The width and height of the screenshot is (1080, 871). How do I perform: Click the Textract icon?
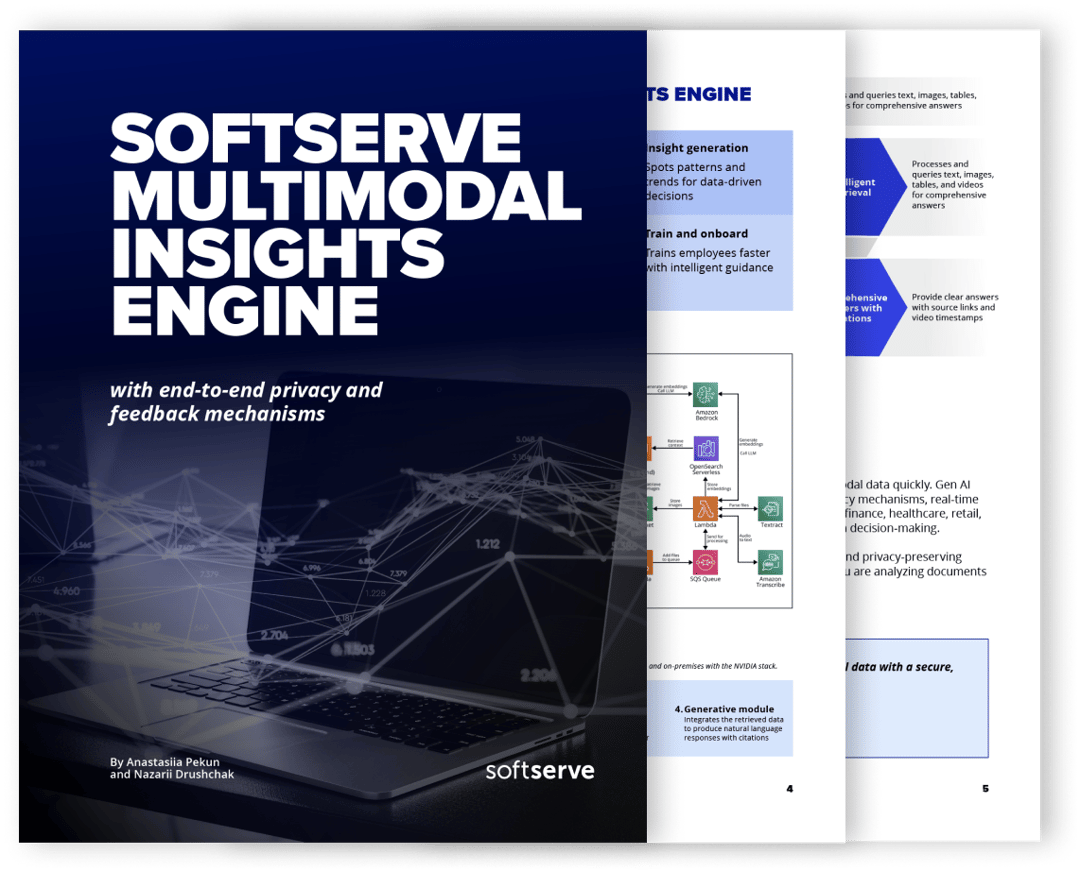point(770,509)
